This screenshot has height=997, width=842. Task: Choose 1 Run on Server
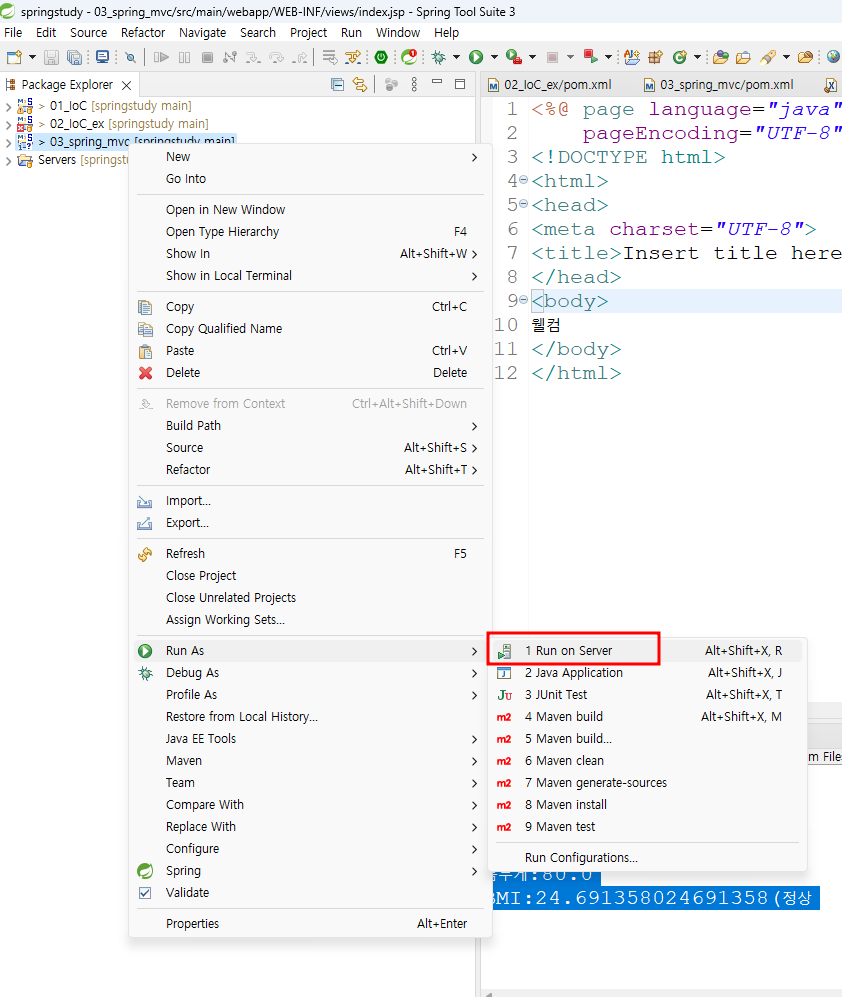click(647, 650)
